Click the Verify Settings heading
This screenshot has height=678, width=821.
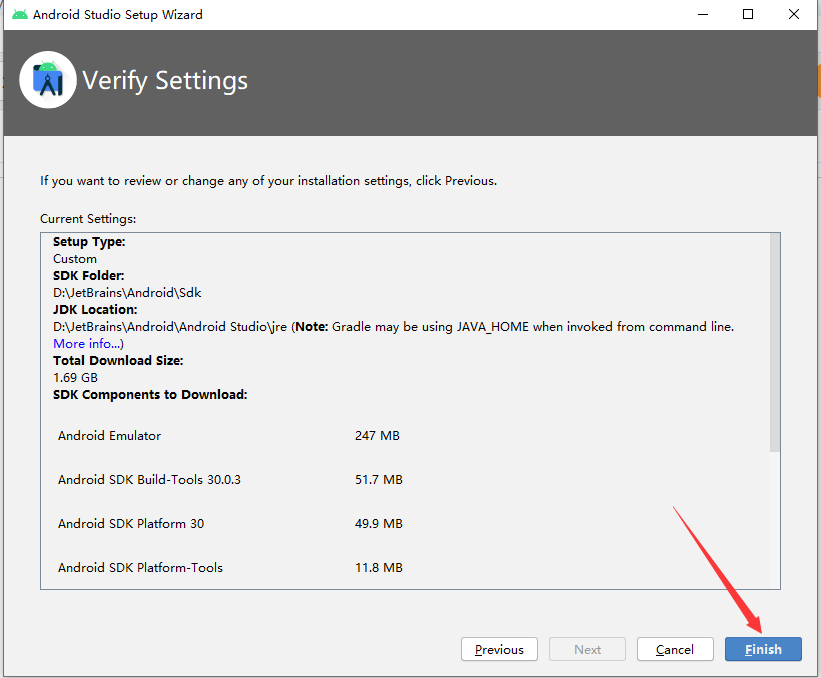[x=165, y=81]
